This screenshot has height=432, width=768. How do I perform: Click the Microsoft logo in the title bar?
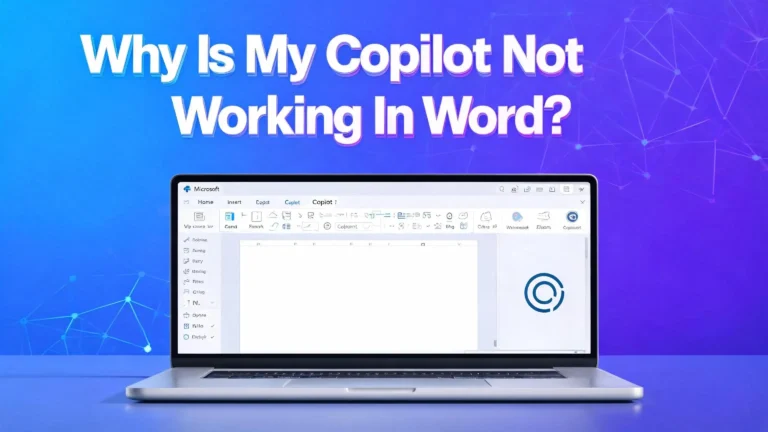pos(187,189)
